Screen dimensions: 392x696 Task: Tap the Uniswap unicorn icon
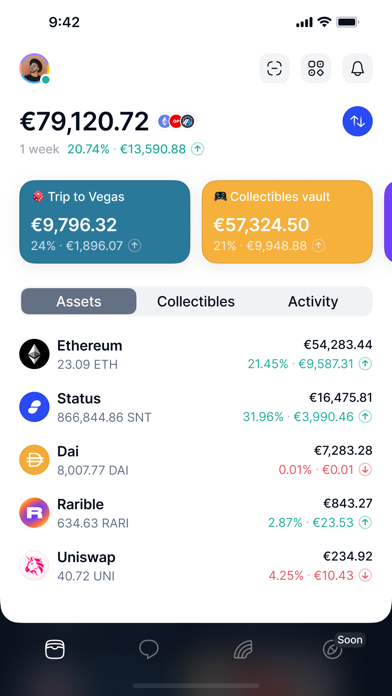pyautogui.click(x=34, y=566)
